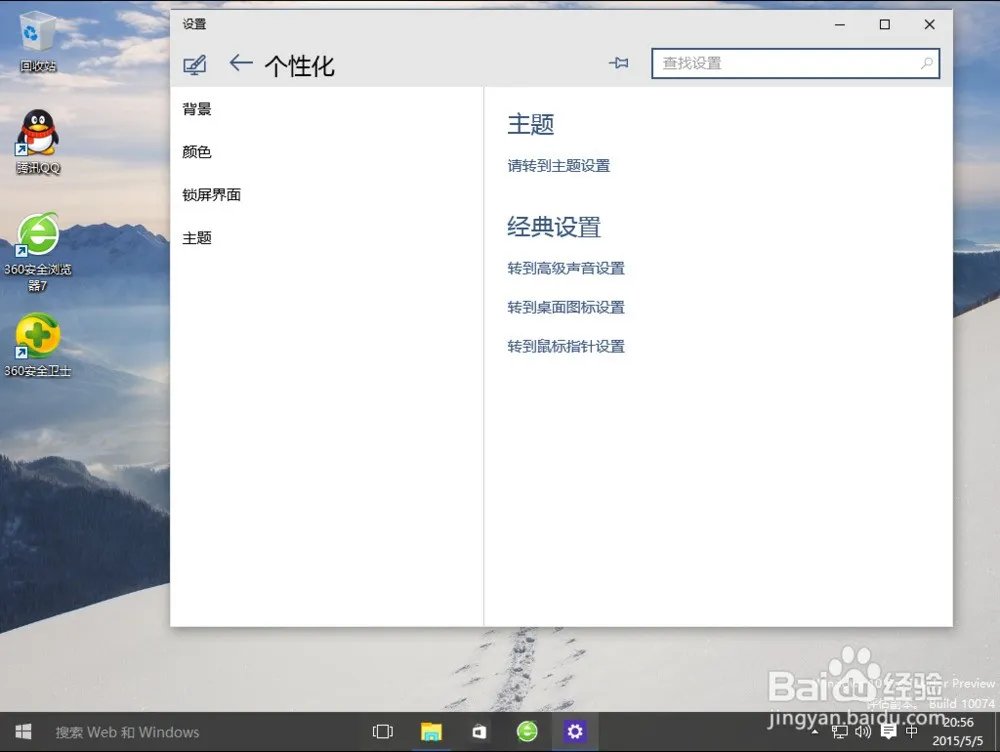Launch 腾讯QQ from the desktop
Image resolution: width=1000 pixels, height=752 pixels.
click(37, 135)
